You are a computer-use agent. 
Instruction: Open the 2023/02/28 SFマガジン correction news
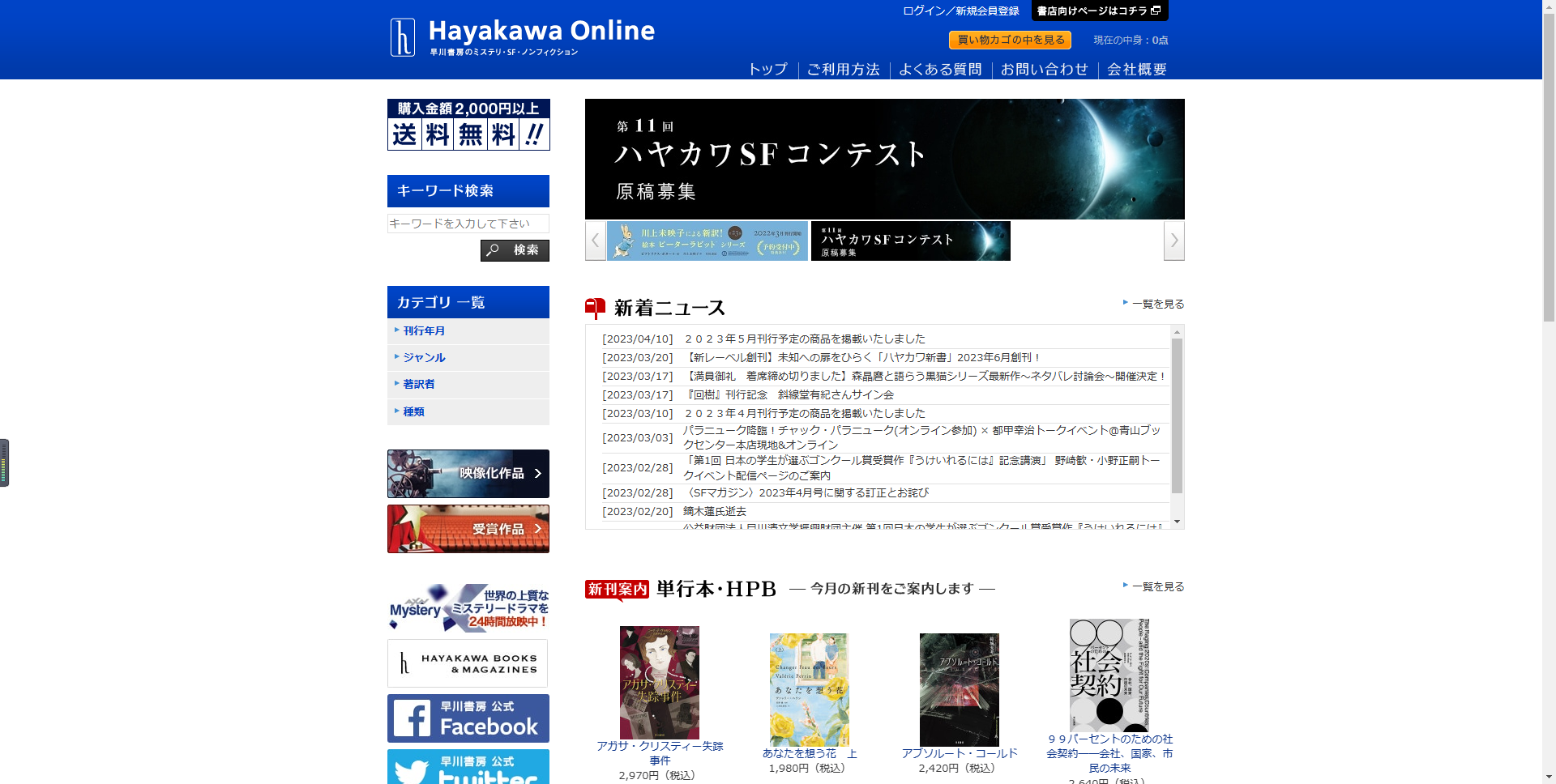pyautogui.click(x=806, y=493)
